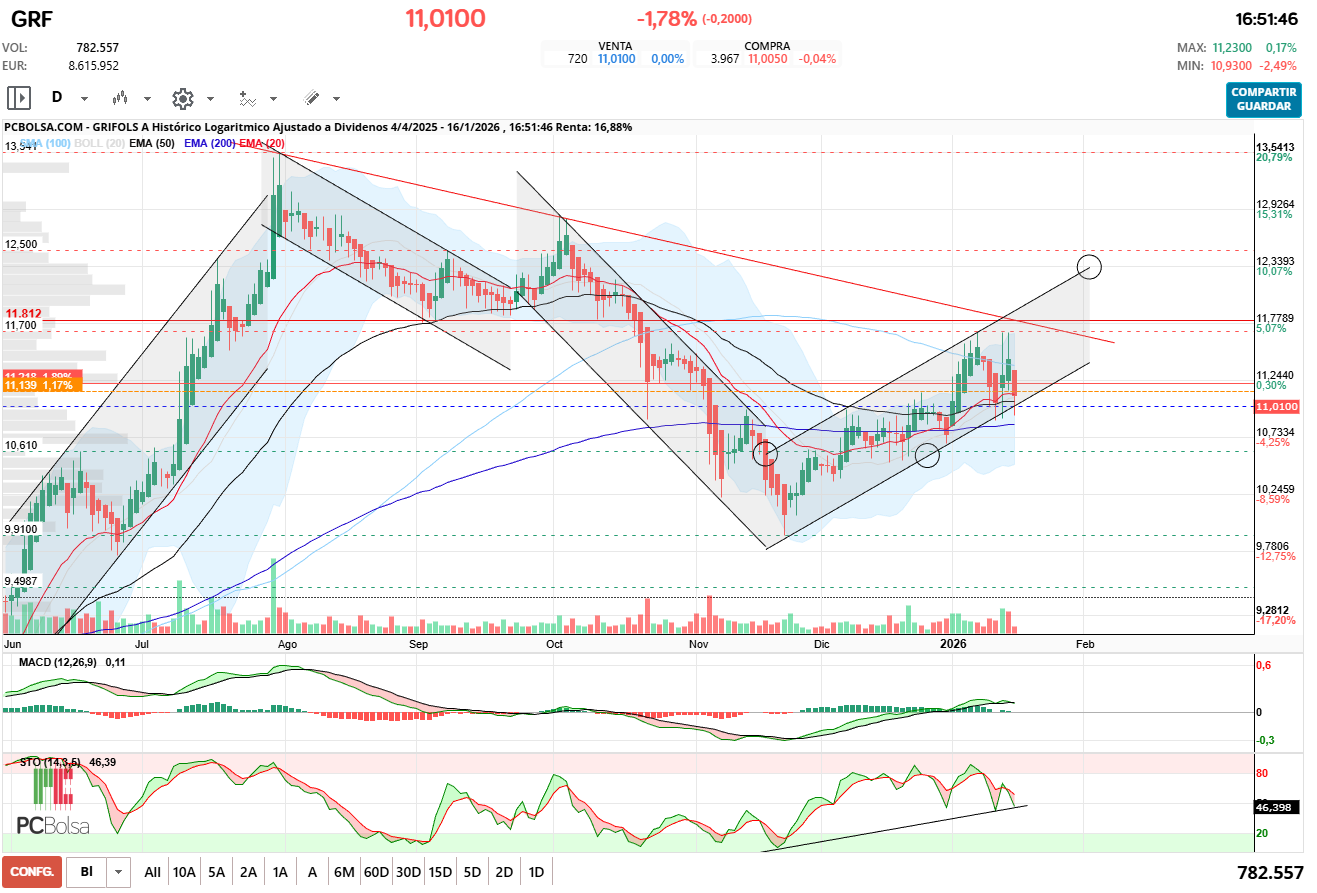Toggle the EMA (100) indicator label
This screenshot has width=1317, height=893.
click(44, 144)
